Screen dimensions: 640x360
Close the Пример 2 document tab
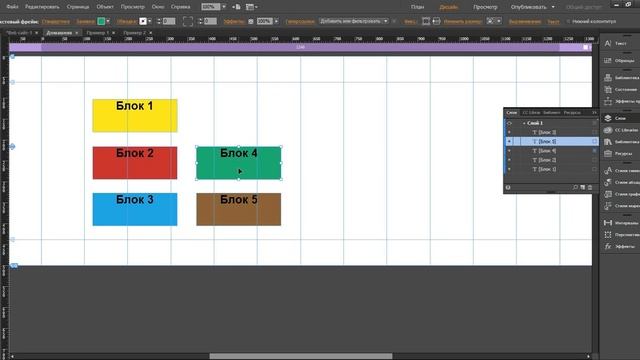tap(151, 33)
